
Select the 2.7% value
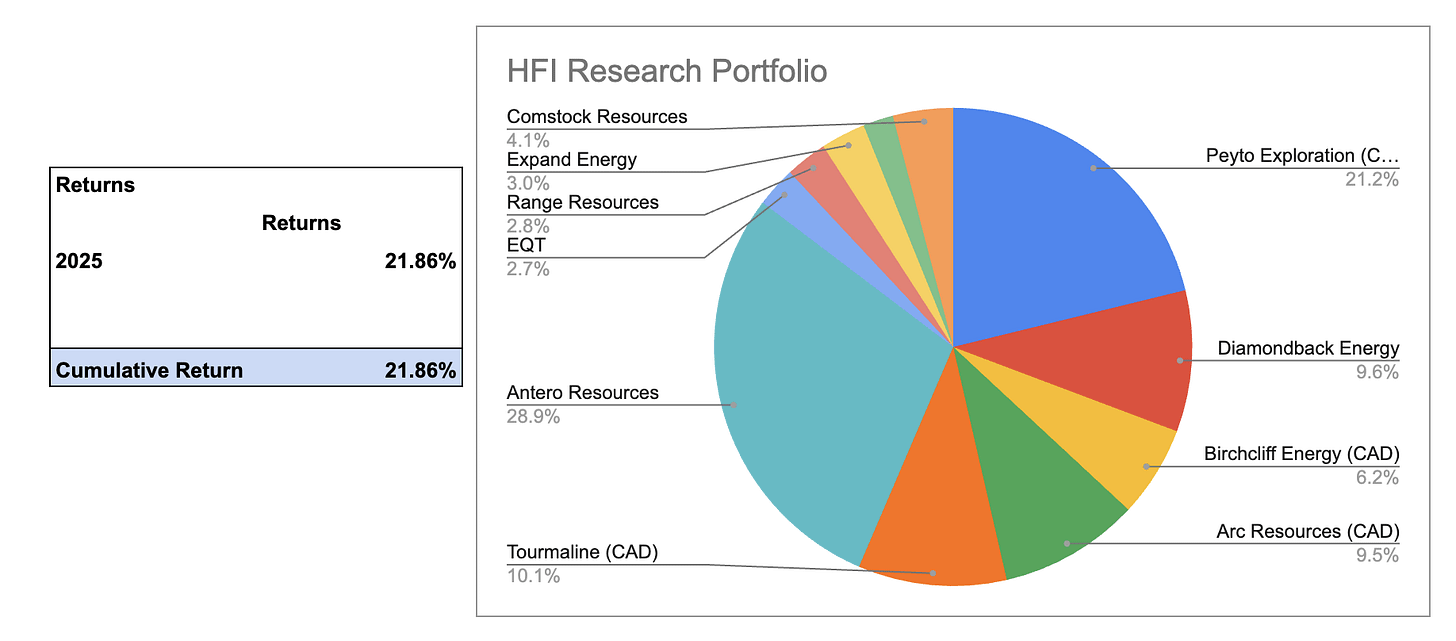click(x=528, y=269)
